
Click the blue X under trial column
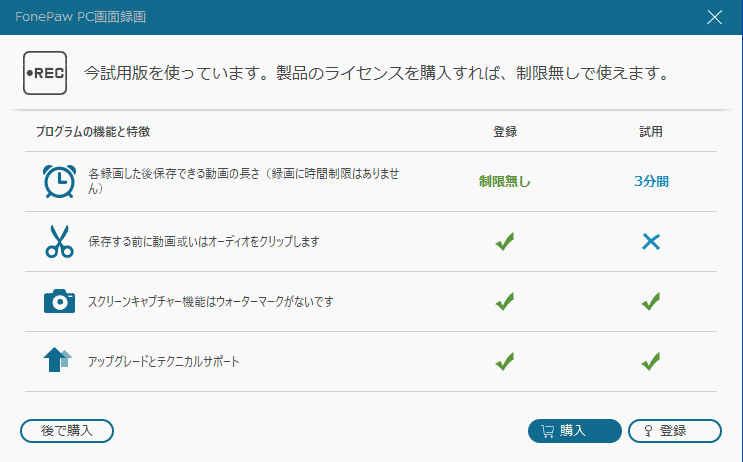[651, 241]
